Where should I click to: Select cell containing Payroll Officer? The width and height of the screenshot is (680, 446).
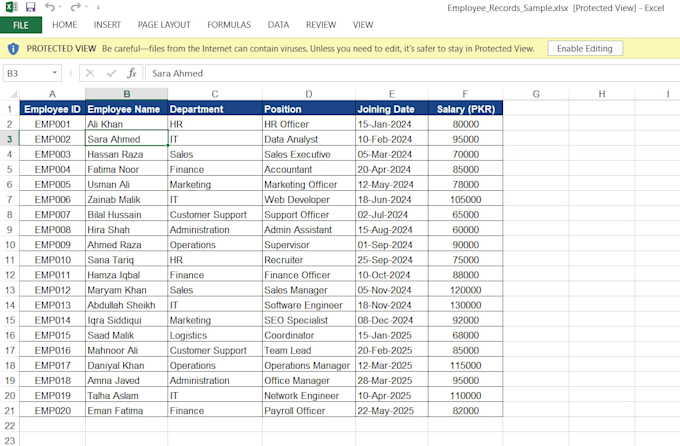[309, 410]
